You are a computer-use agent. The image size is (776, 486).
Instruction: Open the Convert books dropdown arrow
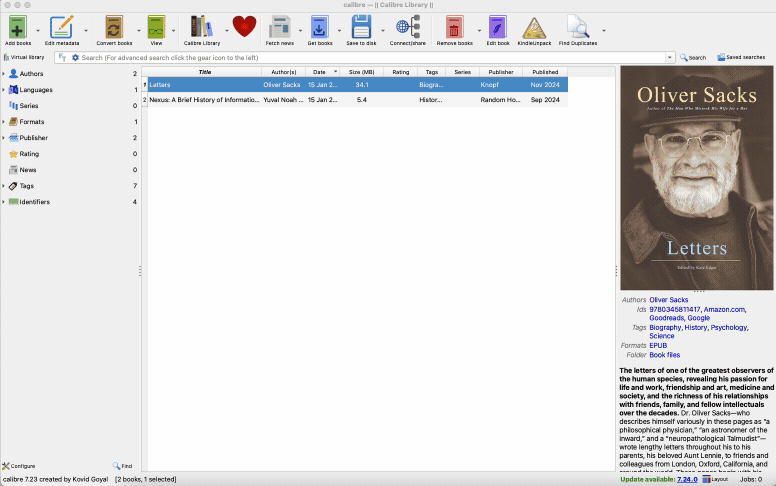pyautogui.click(x=139, y=31)
